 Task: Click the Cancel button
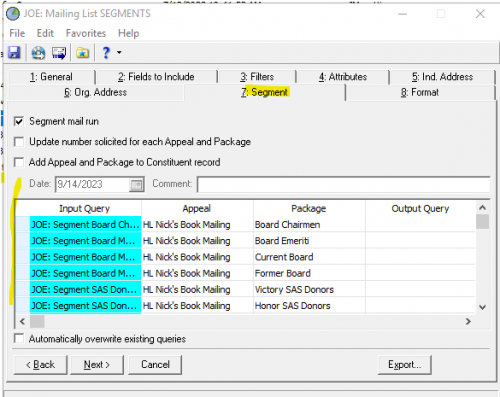pyautogui.click(x=155, y=365)
